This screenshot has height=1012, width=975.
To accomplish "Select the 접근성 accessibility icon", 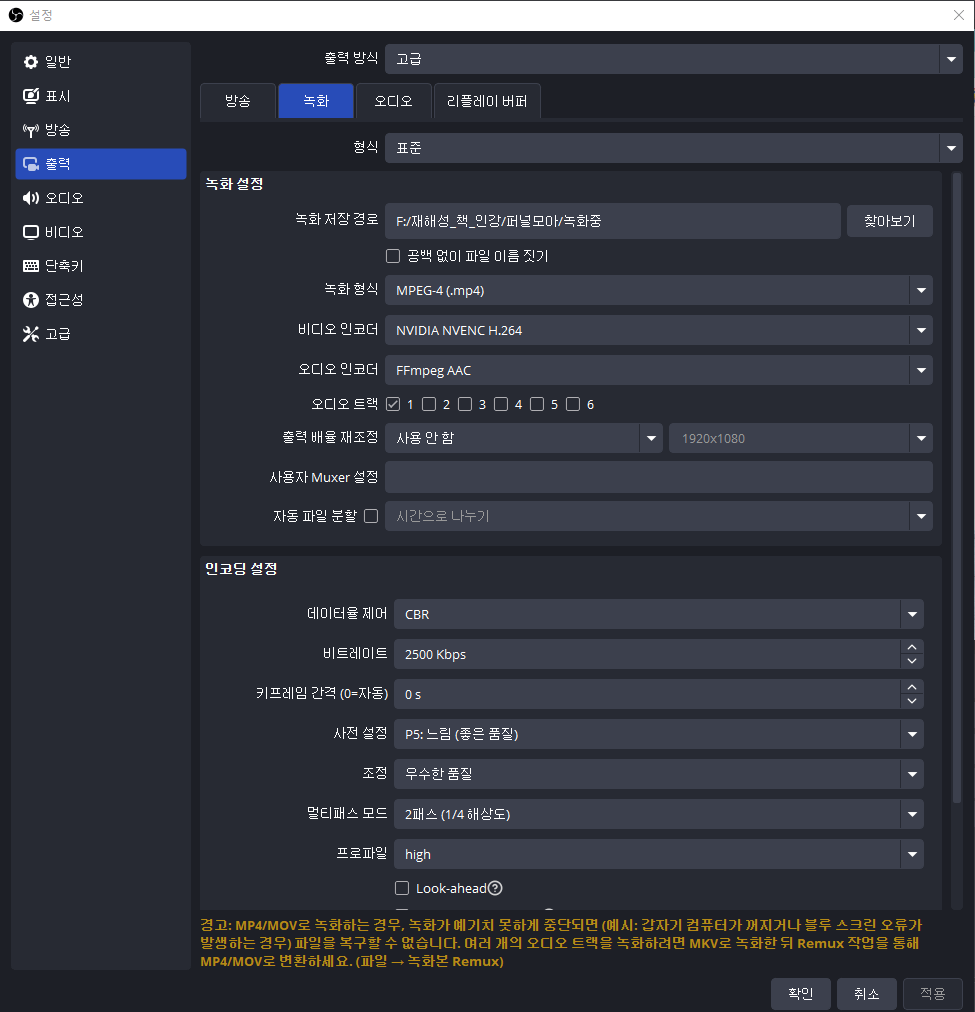I will click(30, 300).
